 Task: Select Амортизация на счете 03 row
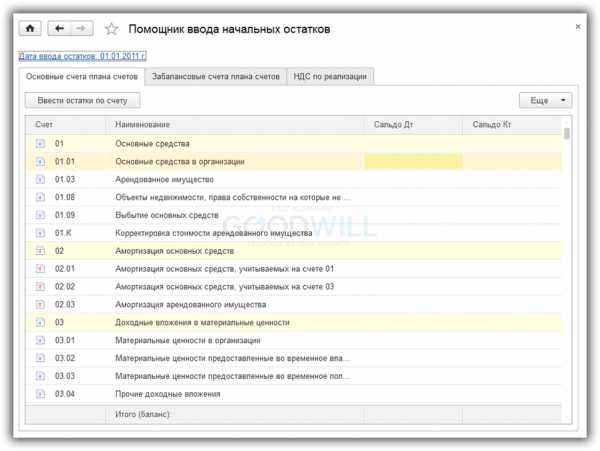pos(293,287)
